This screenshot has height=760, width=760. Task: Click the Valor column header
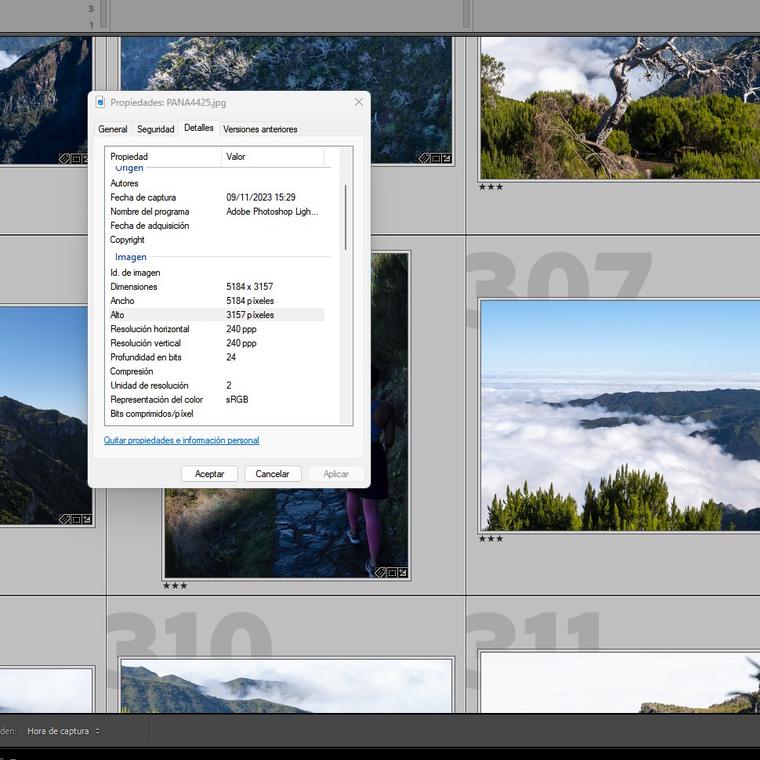(x=272, y=157)
